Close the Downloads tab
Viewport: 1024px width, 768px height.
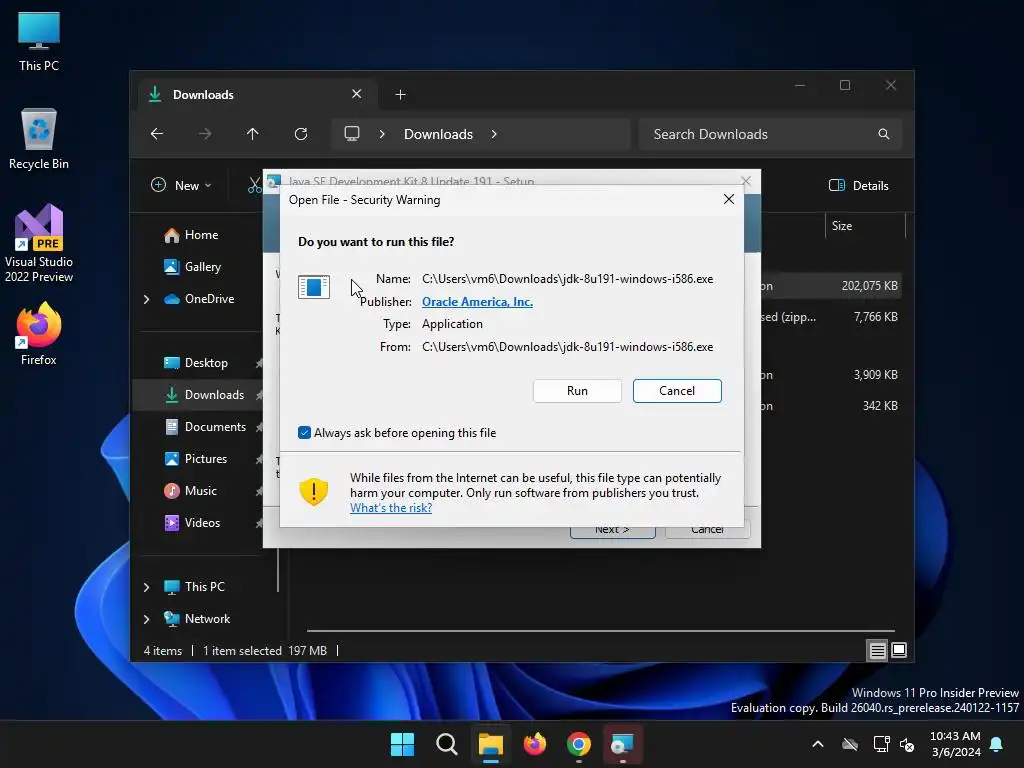tap(357, 94)
